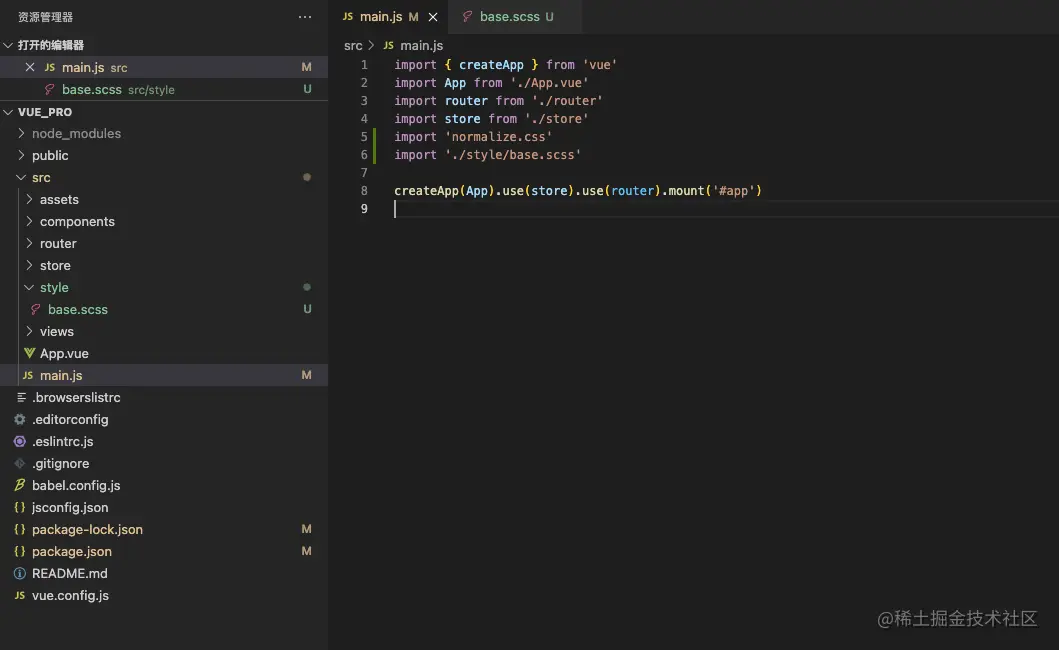The image size is (1059, 650).
Task: Click ESLint icon of .eslintrc.js
Action: tap(20, 441)
